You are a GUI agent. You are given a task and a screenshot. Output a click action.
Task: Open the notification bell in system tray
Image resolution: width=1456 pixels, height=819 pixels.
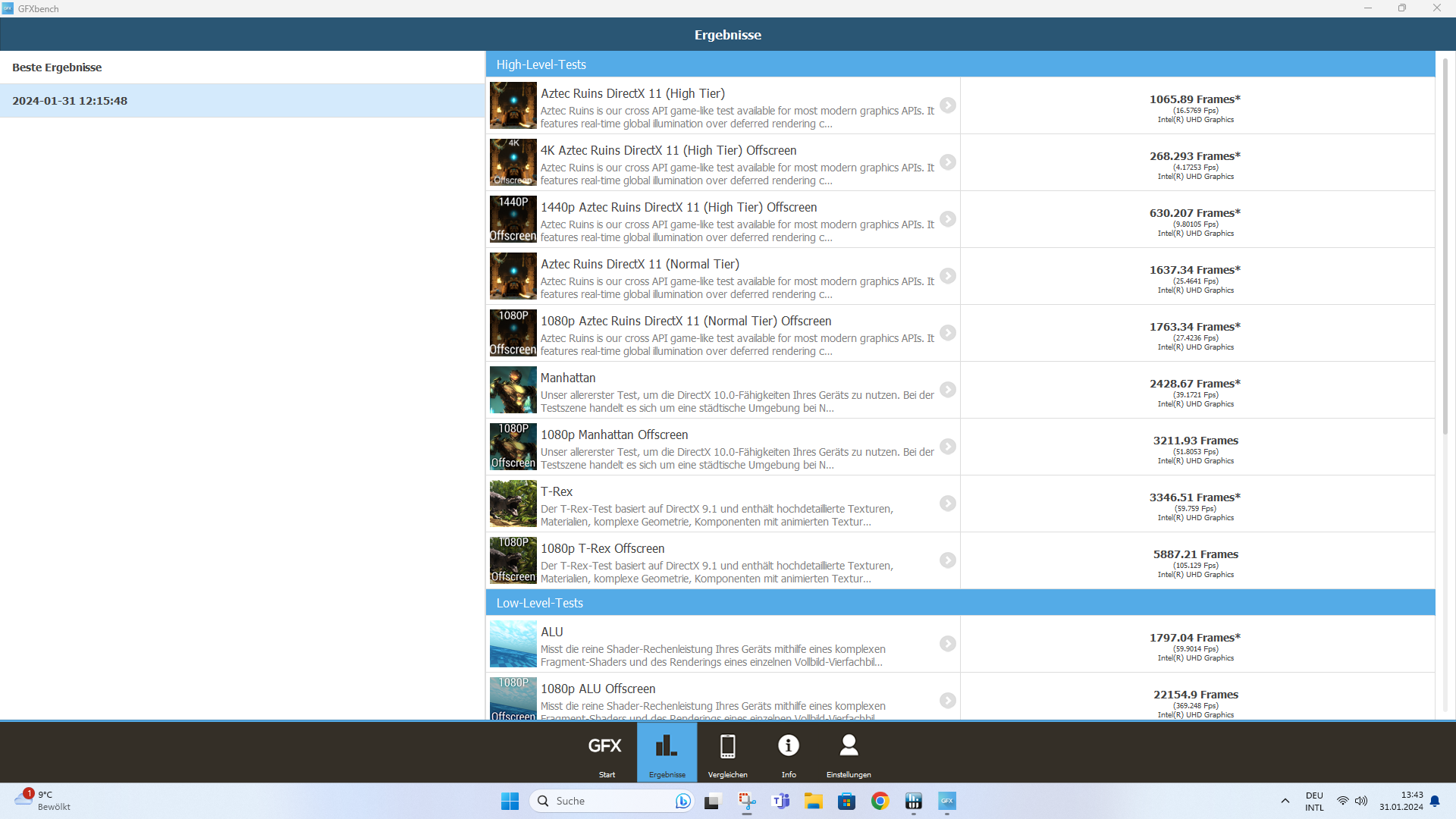1435,801
